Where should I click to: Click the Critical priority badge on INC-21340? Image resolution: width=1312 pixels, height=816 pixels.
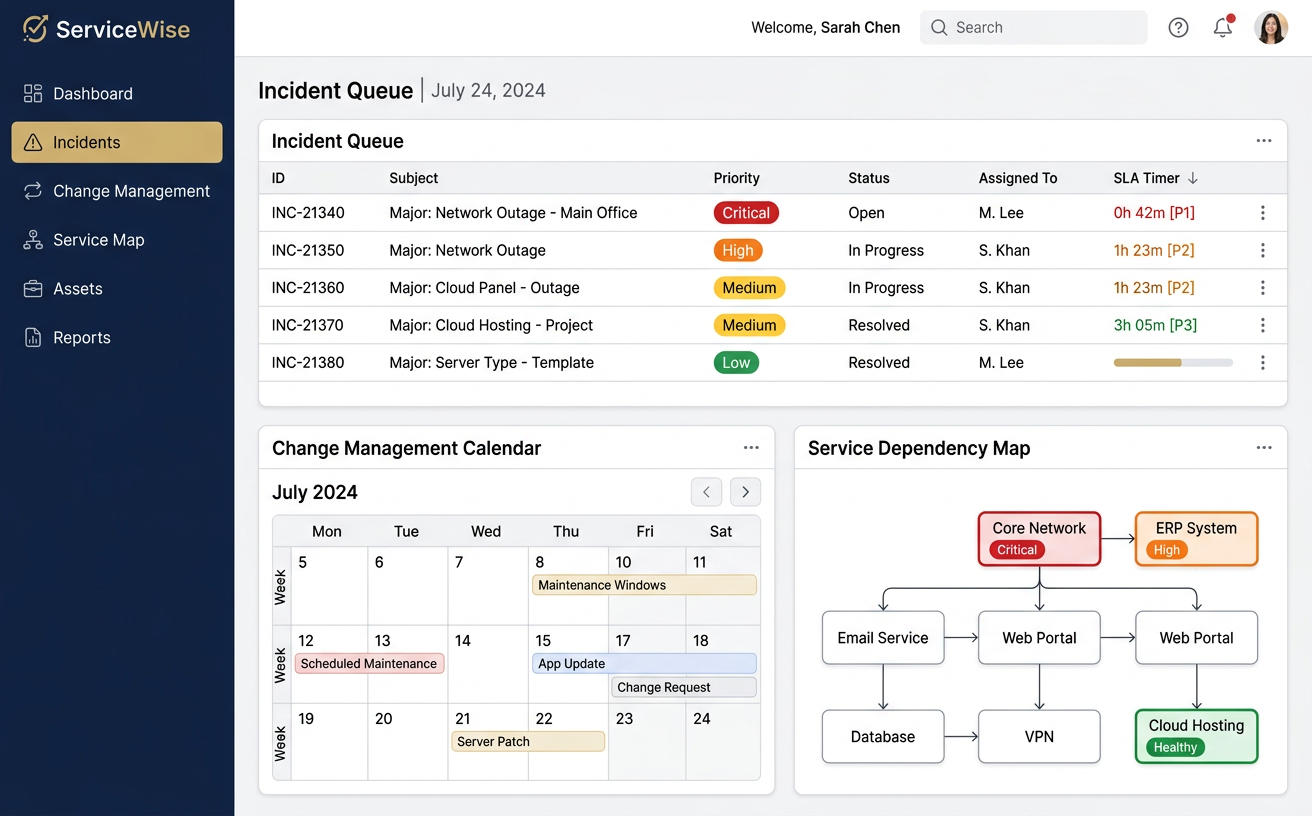[746, 213]
